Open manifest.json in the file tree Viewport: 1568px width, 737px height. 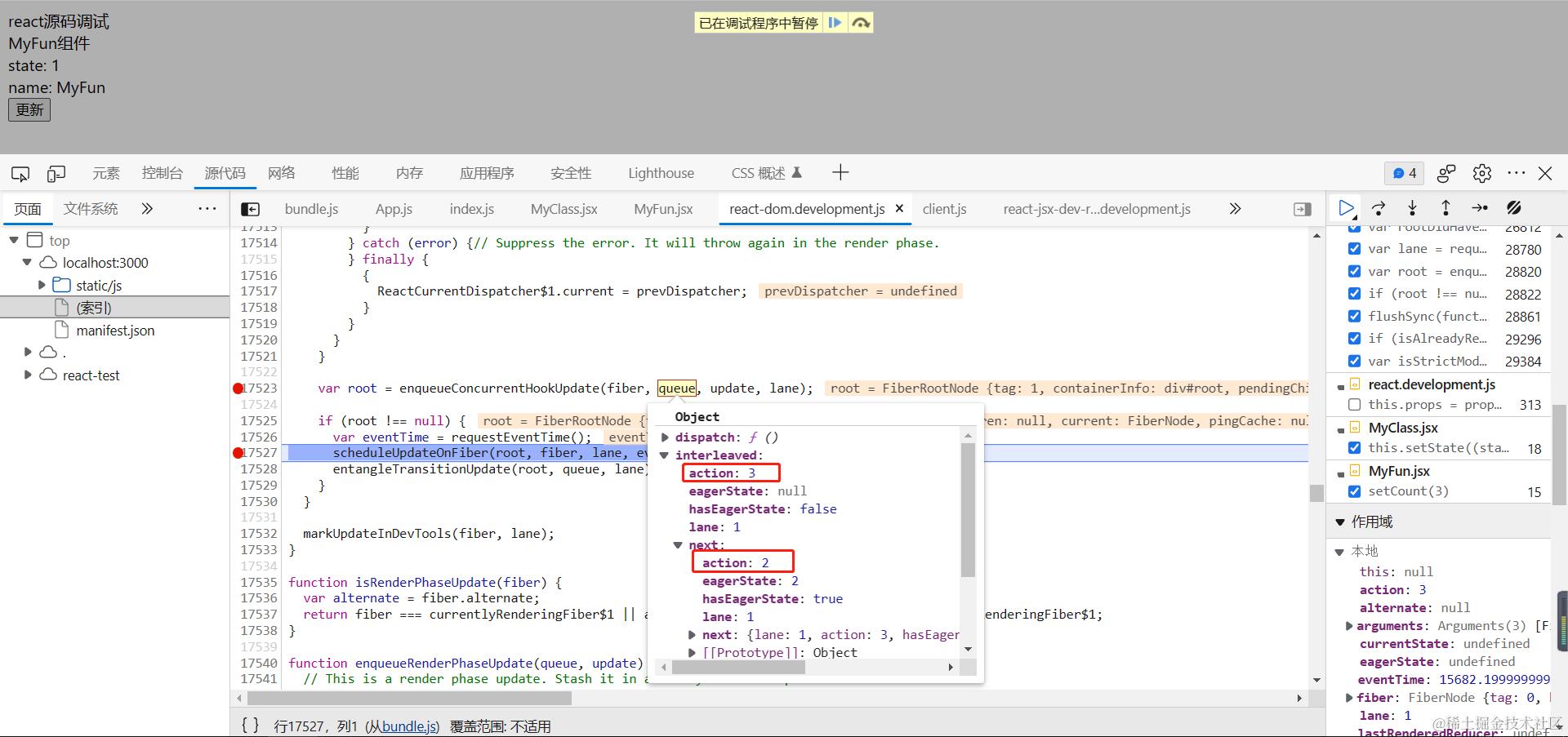(115, 331)
